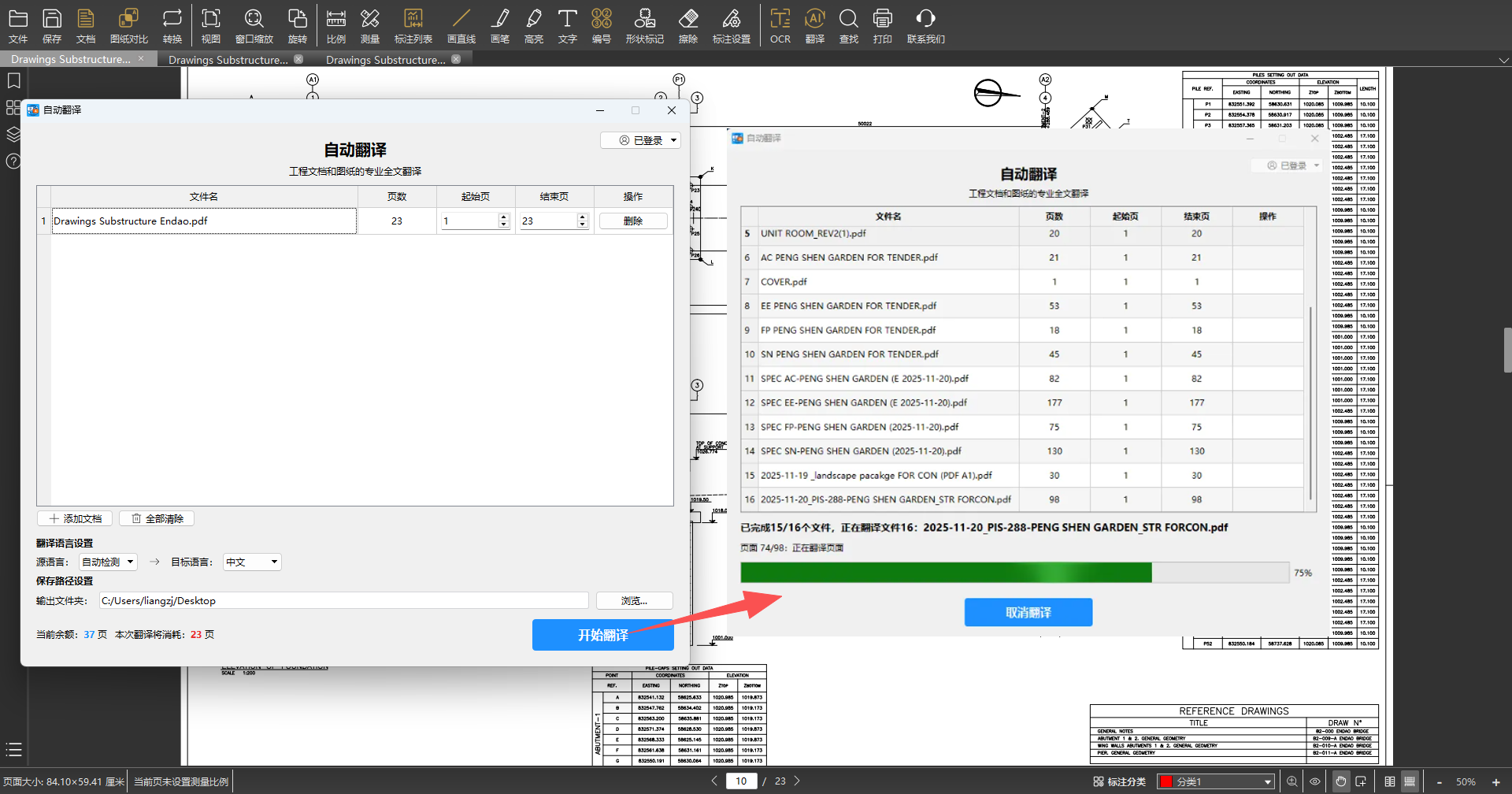The height and width of the screenshot is (794, 1512).
Task: Open the drawing compare (图纸对比) tool
Action: [x=128, y=26]
